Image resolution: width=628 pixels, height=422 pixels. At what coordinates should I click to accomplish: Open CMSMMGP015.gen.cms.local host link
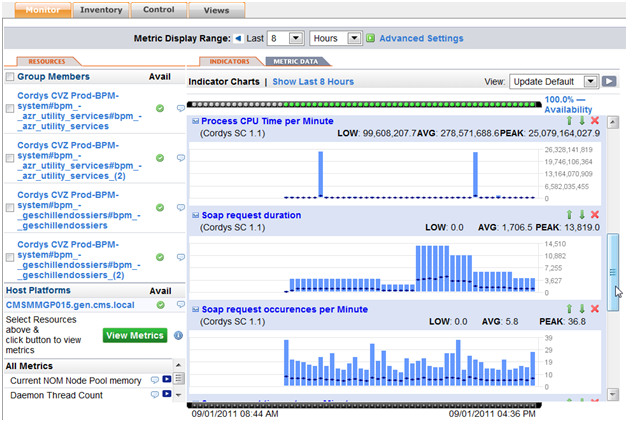[70, 305]
